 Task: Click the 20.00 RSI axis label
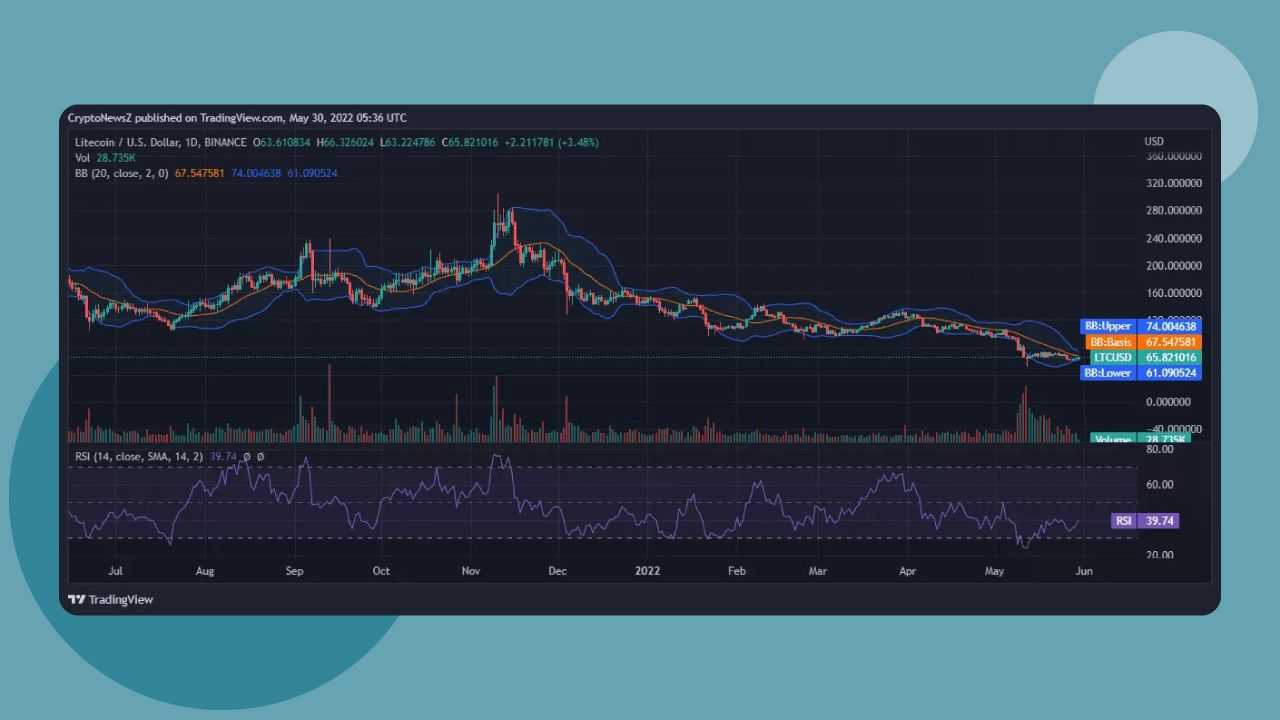[x=1159, y=555]
